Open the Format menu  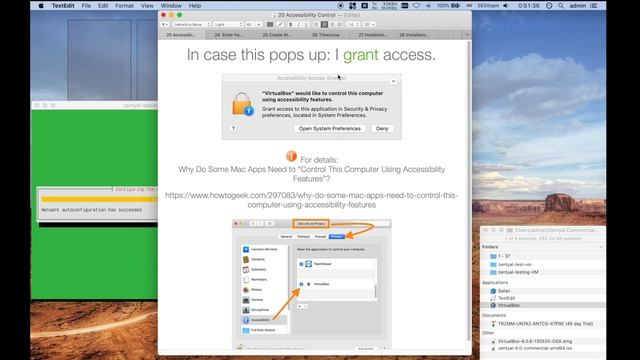pos(124,6)
